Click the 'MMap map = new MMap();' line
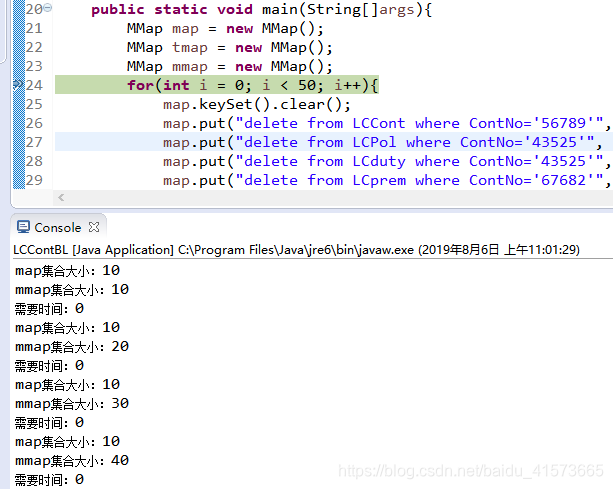Viewport: 613px width, 489px height. pyautogui.click(x=225, y=29)
